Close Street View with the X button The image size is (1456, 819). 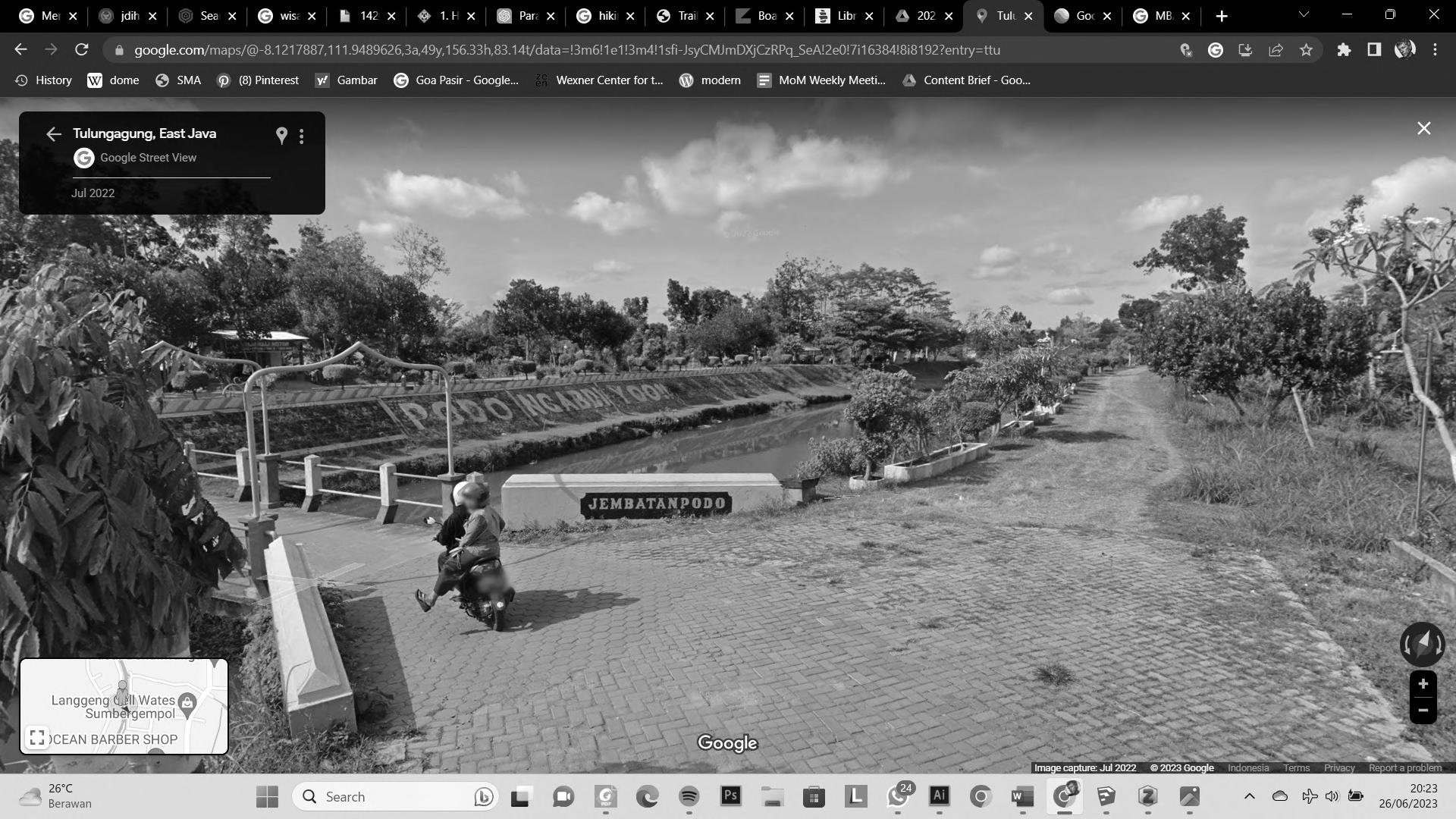click(x=1423, y=129)
